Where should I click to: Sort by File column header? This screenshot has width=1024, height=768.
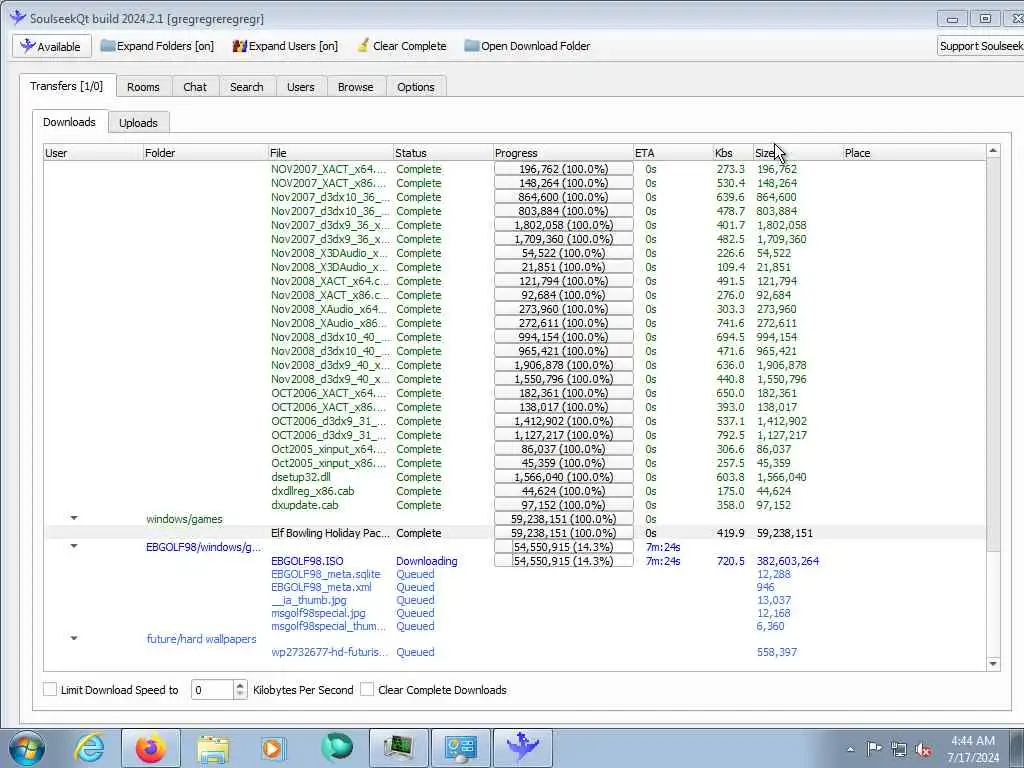click(x=330, y=153)
